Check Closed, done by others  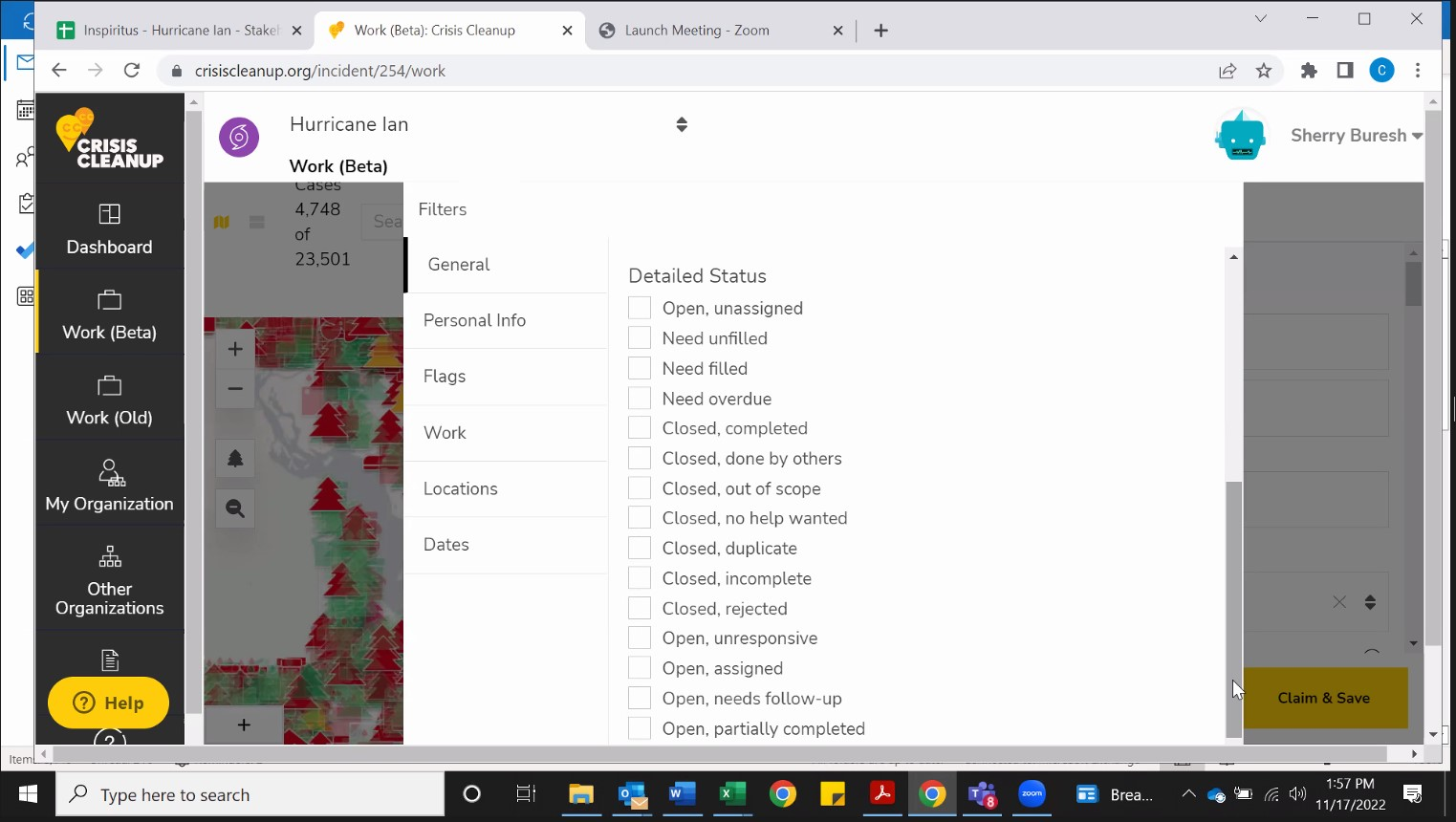tap(640, 458)
